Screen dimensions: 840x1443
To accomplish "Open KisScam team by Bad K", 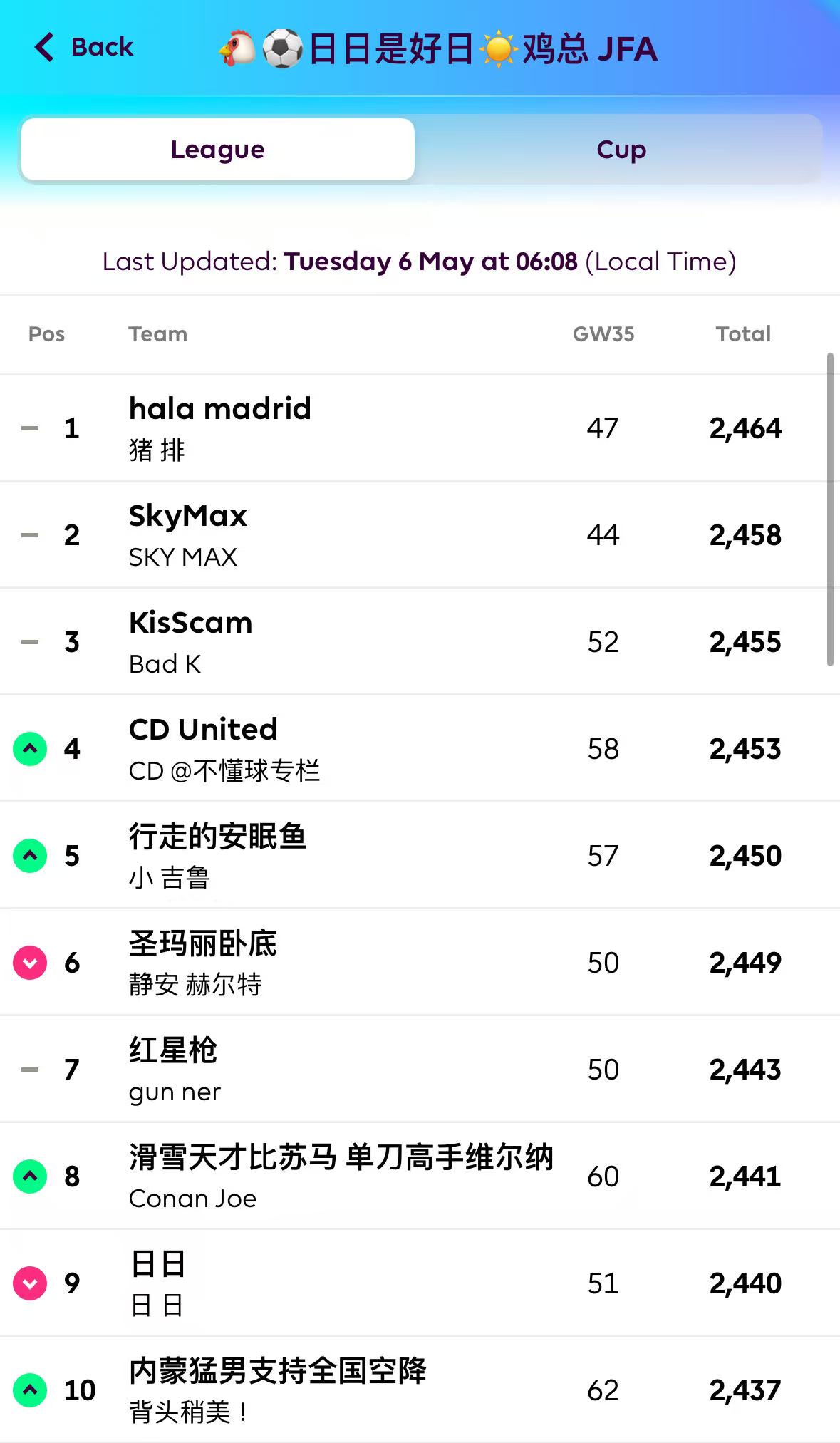I will click(190, 624).
